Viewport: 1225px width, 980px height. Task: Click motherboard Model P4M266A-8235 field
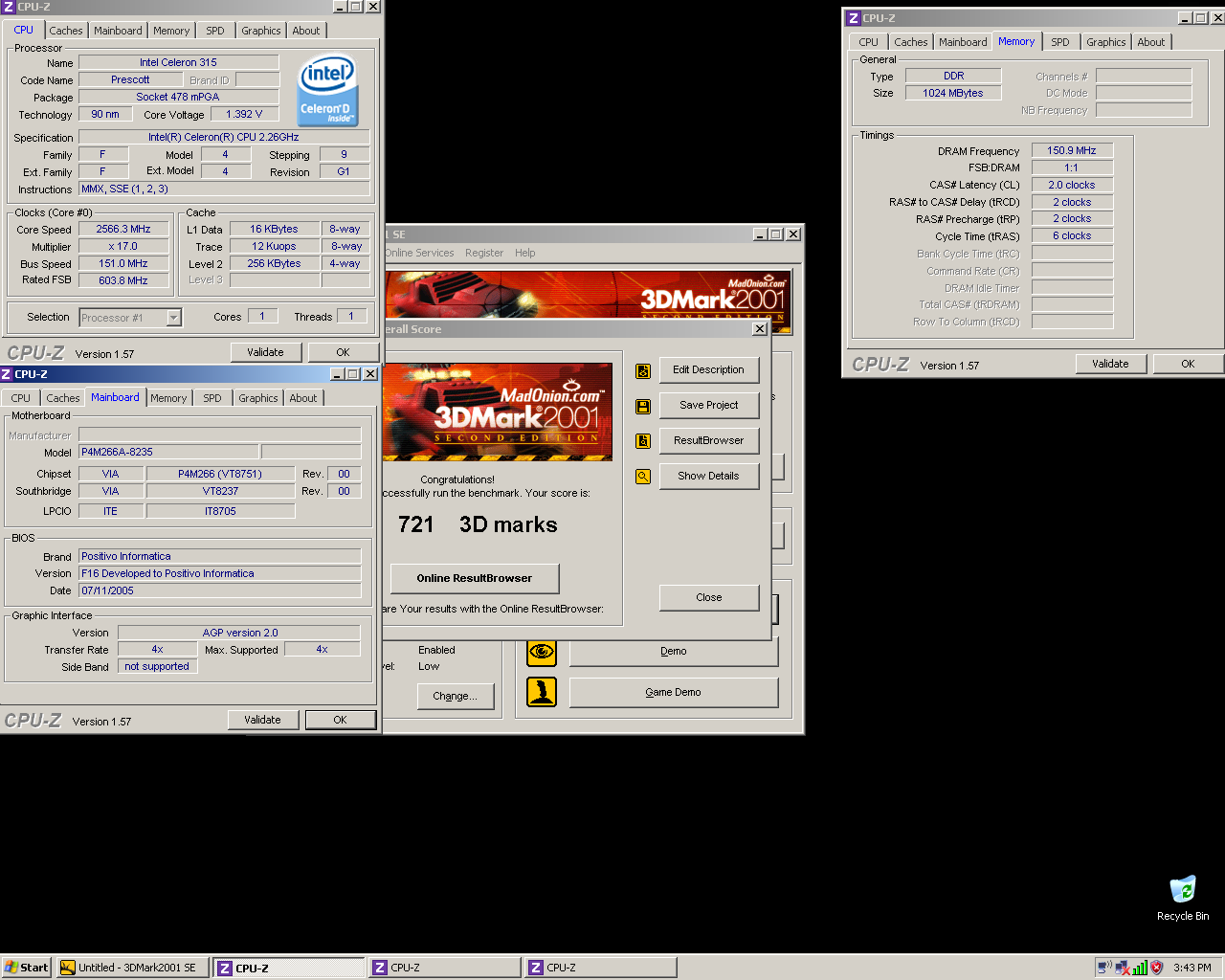(167, 452)
